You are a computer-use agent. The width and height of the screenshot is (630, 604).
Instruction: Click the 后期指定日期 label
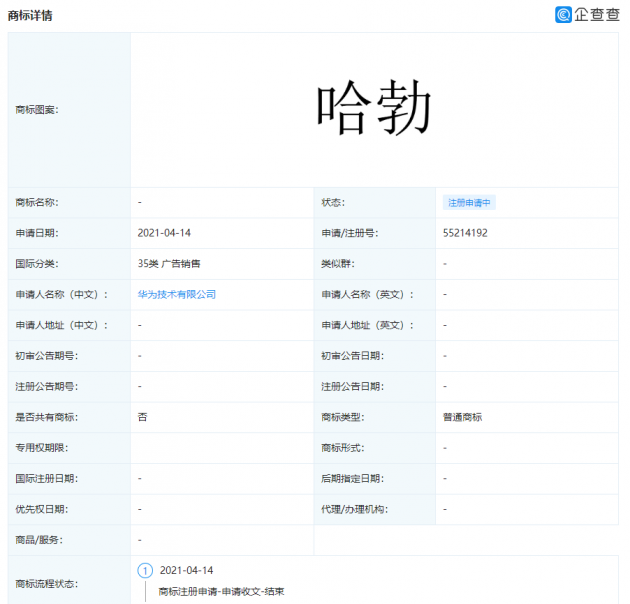(x=352, y=479)
